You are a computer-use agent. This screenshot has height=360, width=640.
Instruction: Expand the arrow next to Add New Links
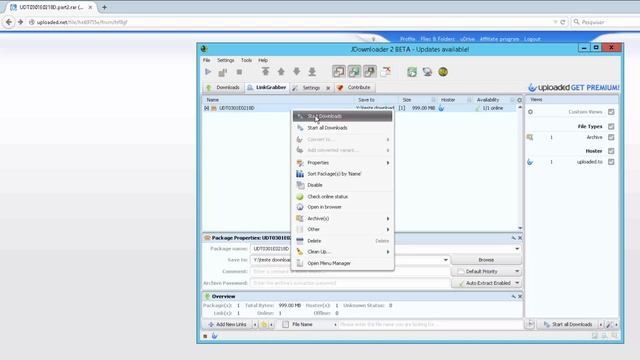[x=255, y=324]
